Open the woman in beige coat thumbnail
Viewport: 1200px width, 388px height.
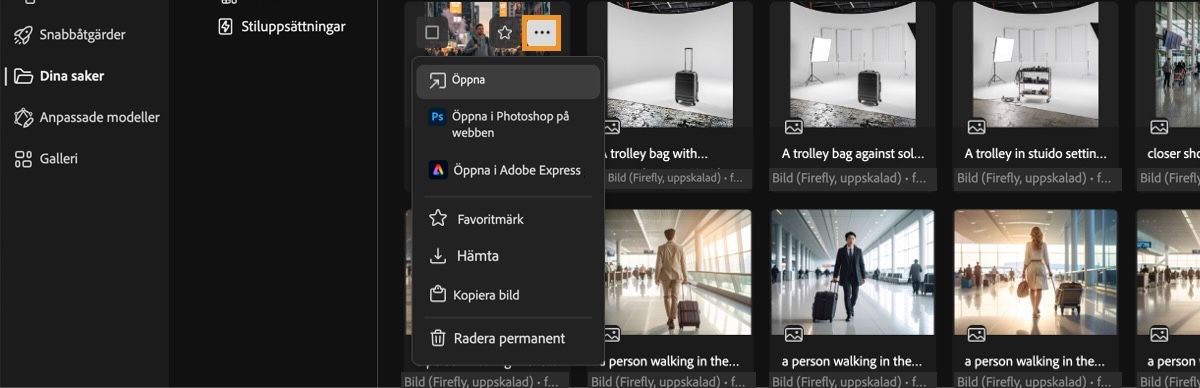1035,272
